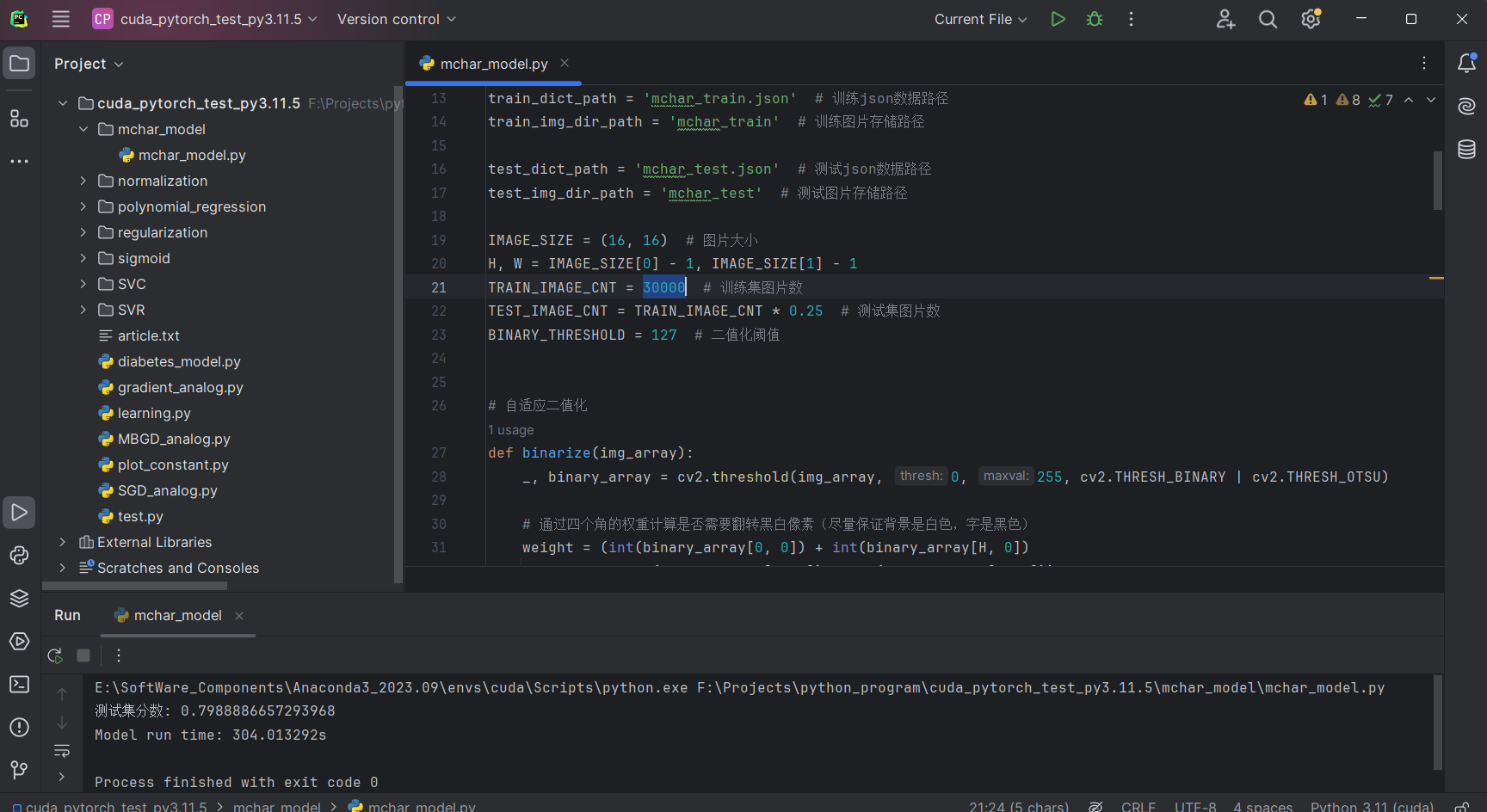Open Project view mode dropdown
1487x812 pixels.
[89, 64]
